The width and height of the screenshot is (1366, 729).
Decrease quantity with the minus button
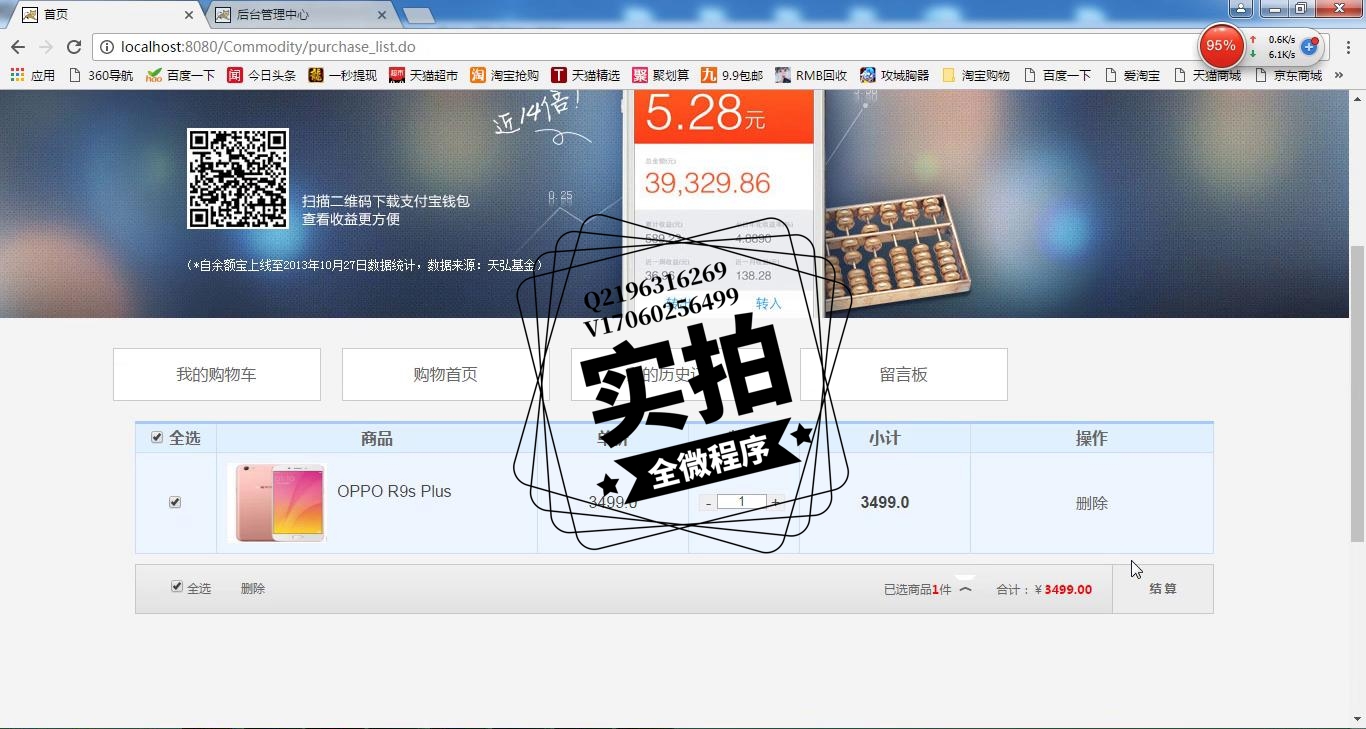click(708, 503)
